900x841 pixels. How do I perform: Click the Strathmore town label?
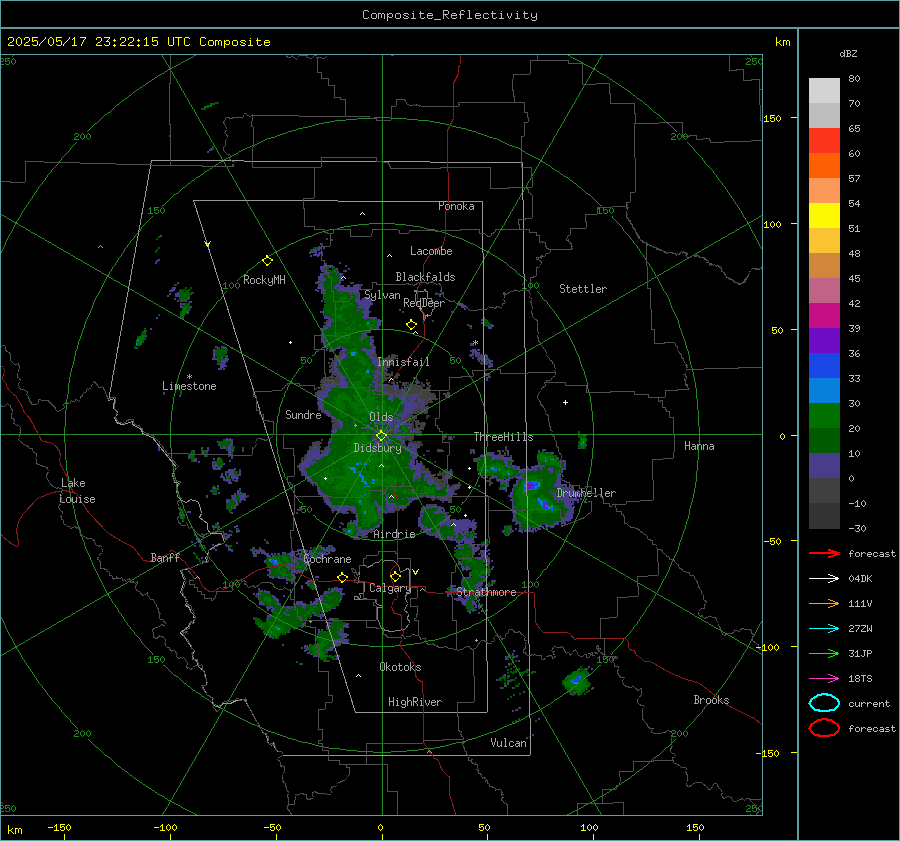(486, 592)
